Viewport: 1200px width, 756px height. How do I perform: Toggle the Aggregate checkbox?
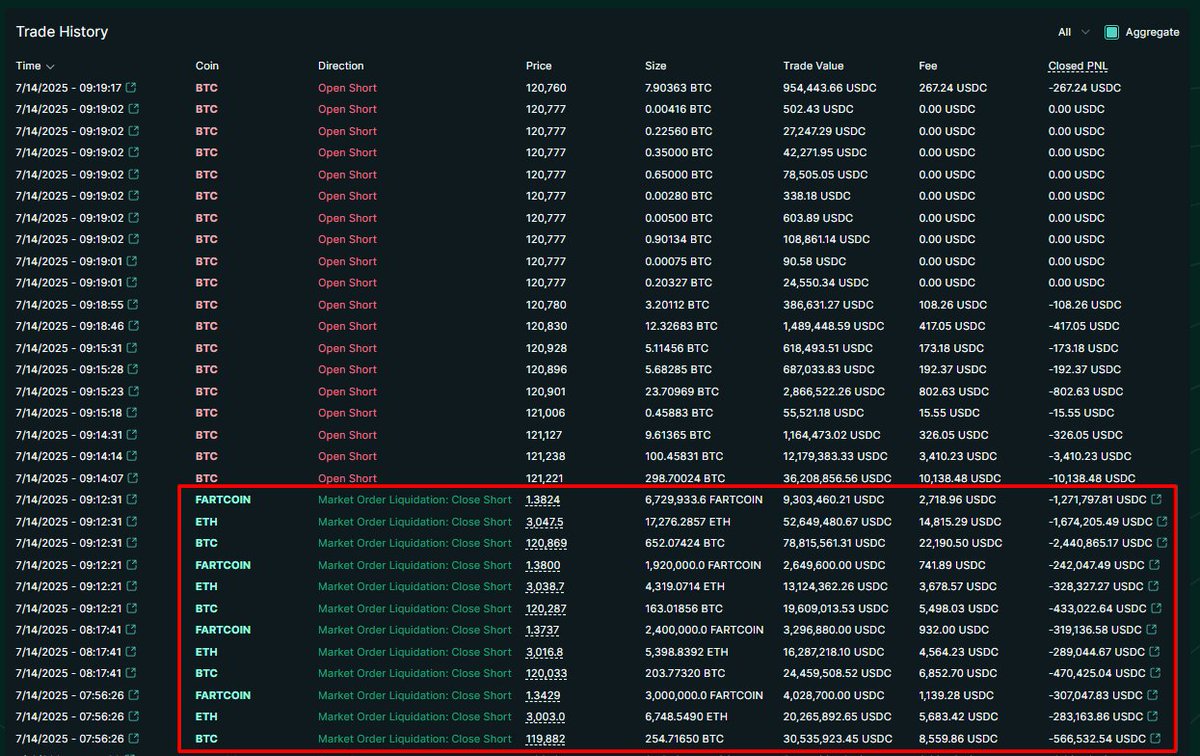(1111, 32)
